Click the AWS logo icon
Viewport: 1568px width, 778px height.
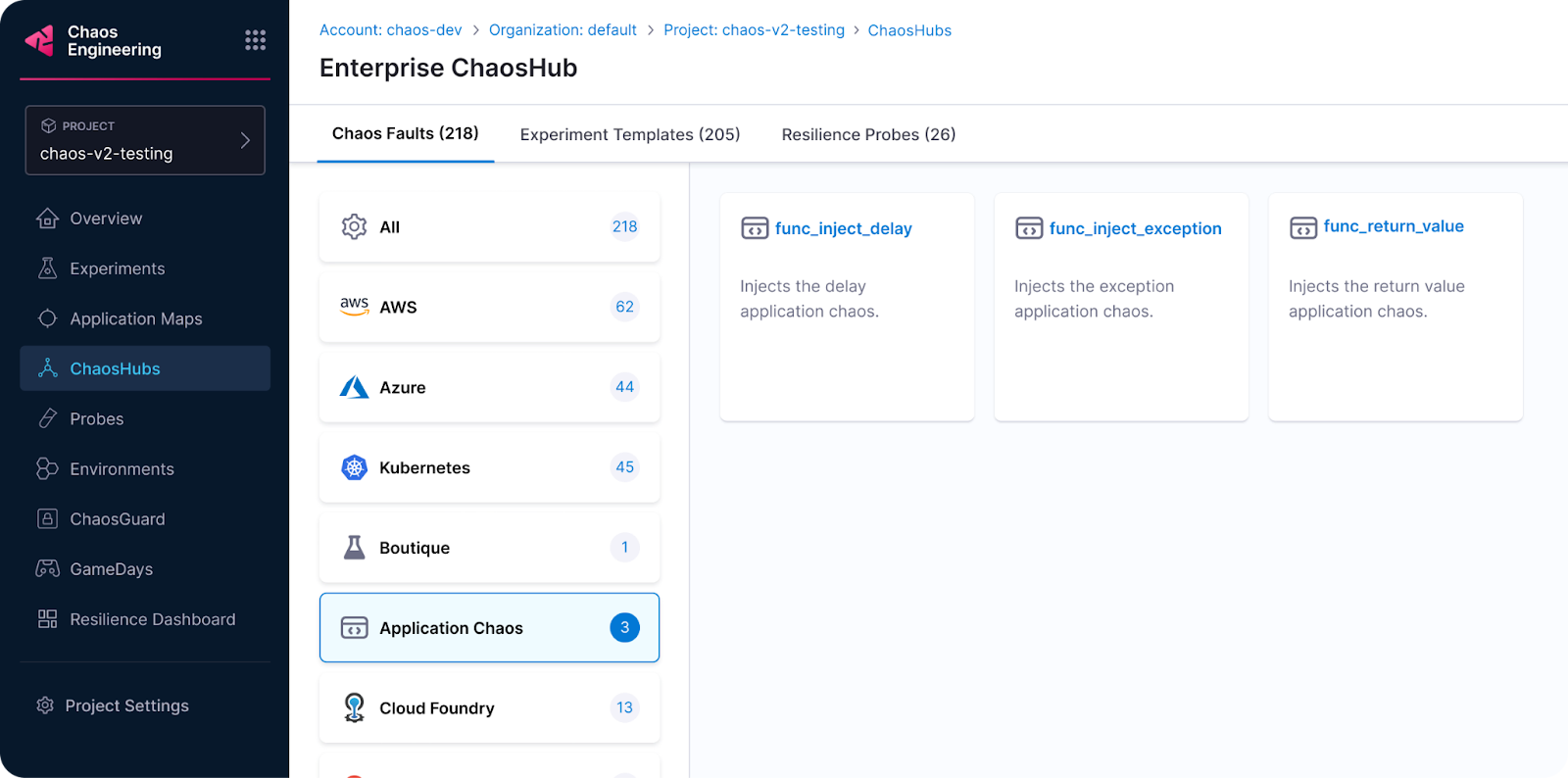354,306
